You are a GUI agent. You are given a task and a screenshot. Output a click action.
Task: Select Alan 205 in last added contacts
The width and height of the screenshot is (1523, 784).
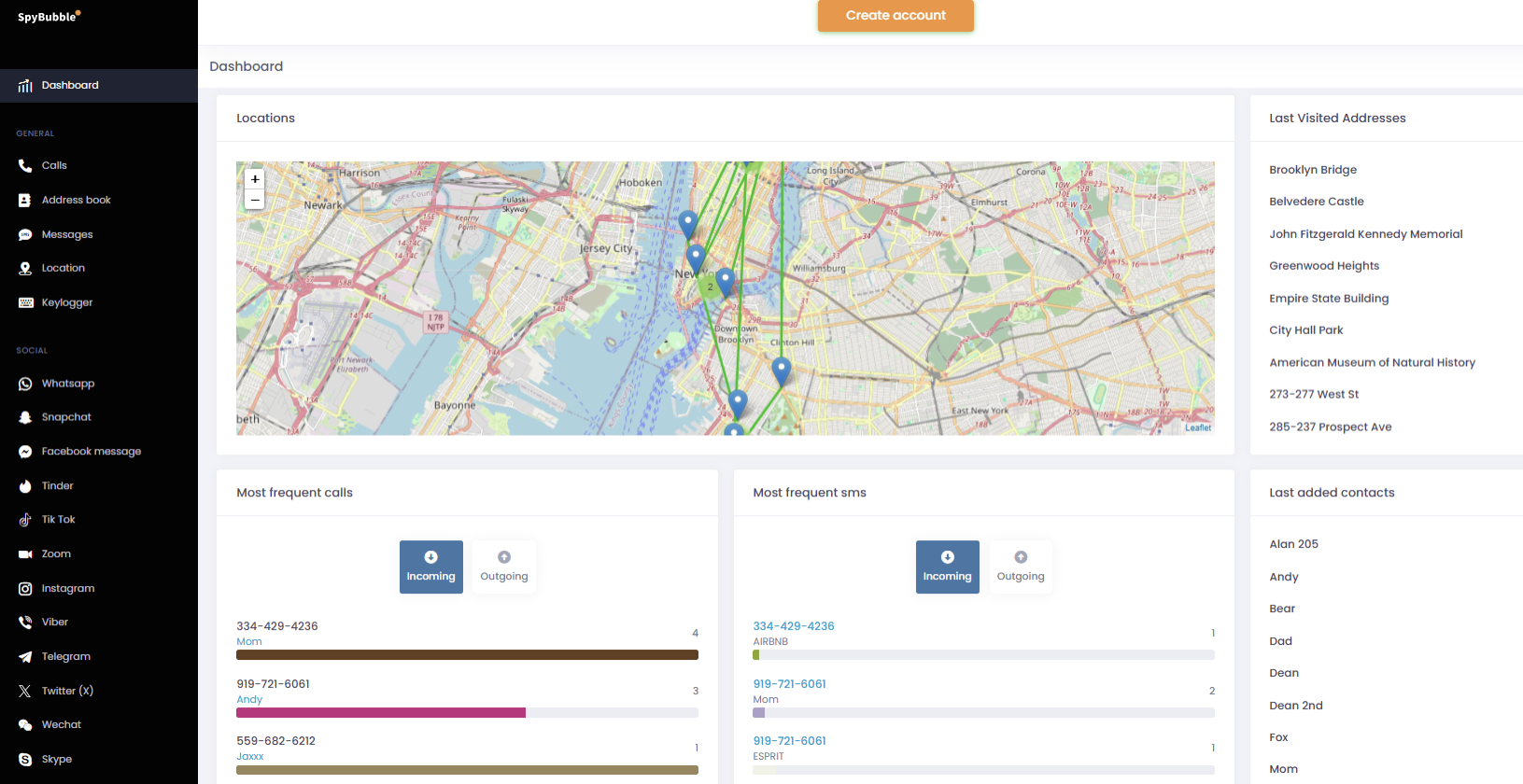(1294, 544)
